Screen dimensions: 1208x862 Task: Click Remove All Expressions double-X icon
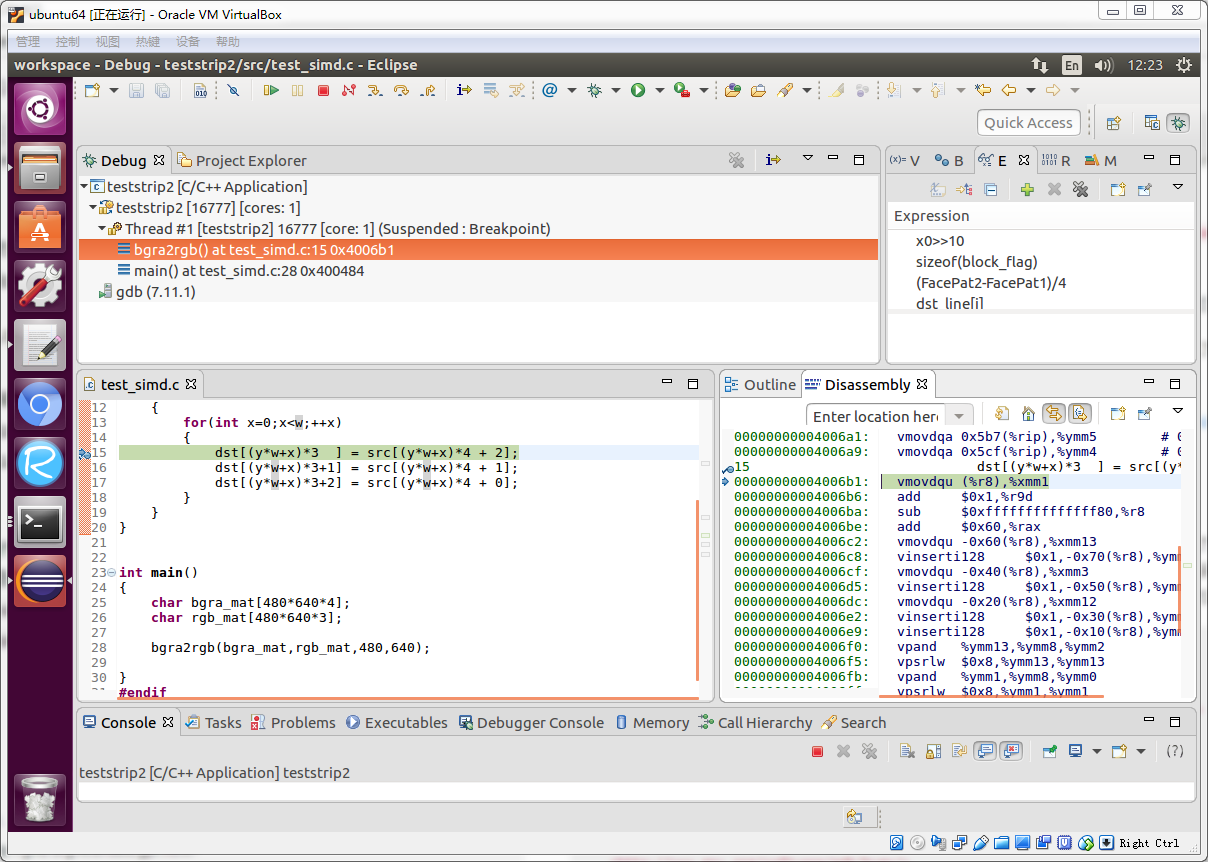(x=1080, y=189)
